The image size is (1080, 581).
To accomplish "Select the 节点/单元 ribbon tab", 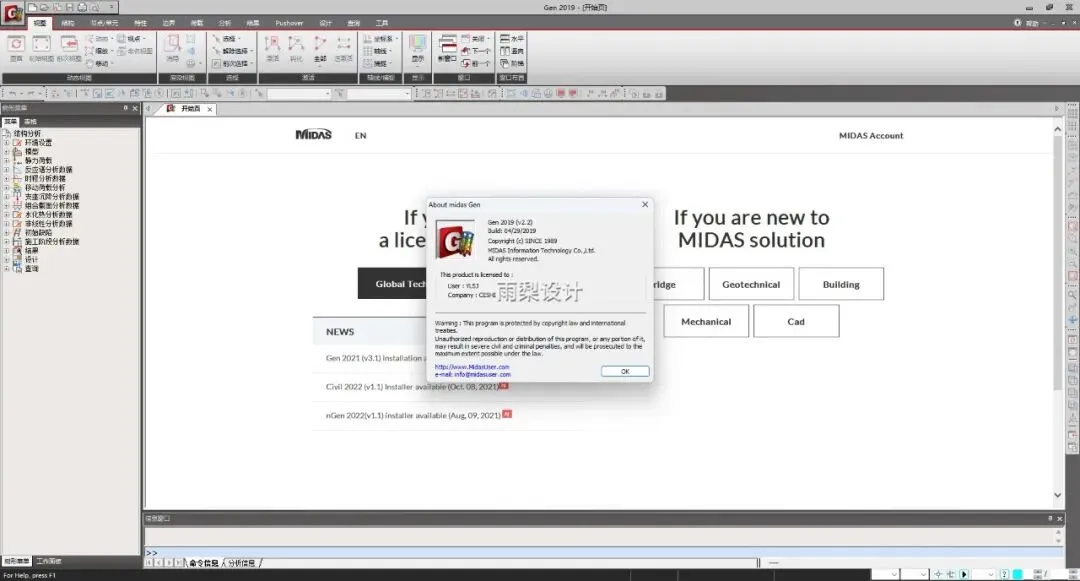I will (x=104, y=23).
